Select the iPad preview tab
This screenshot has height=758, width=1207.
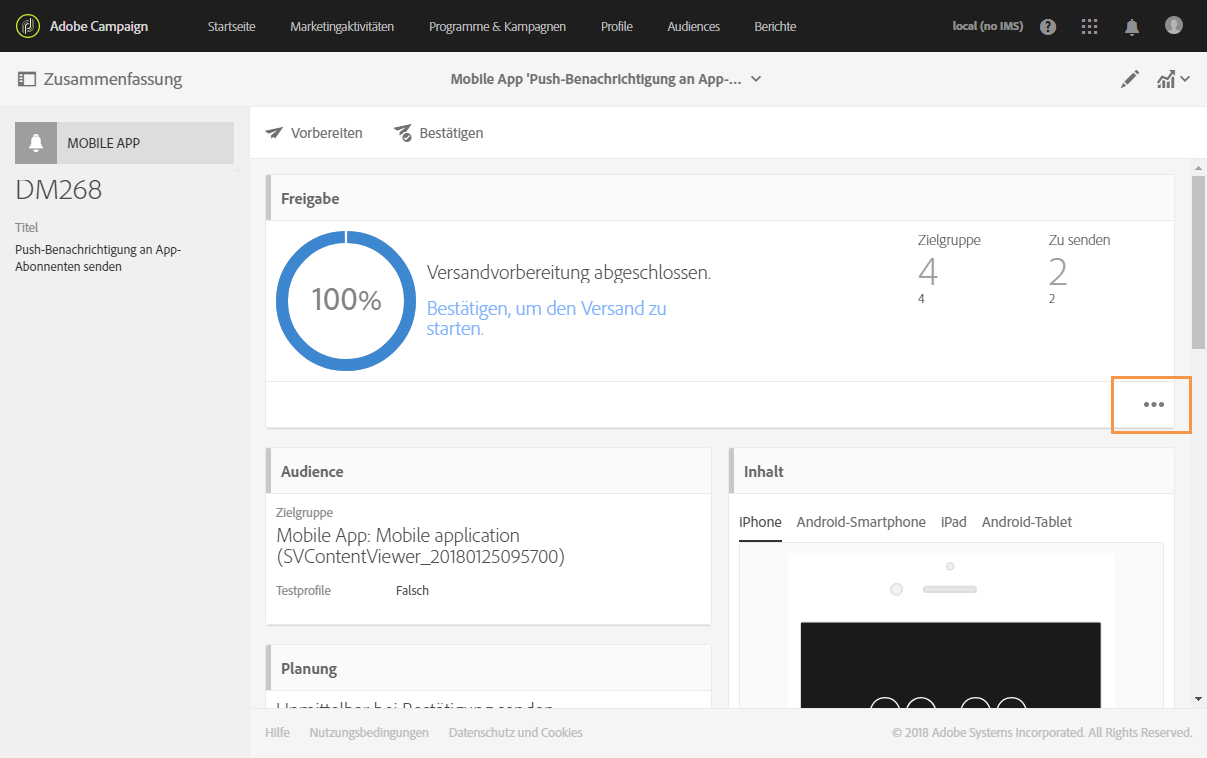(953, 522)
